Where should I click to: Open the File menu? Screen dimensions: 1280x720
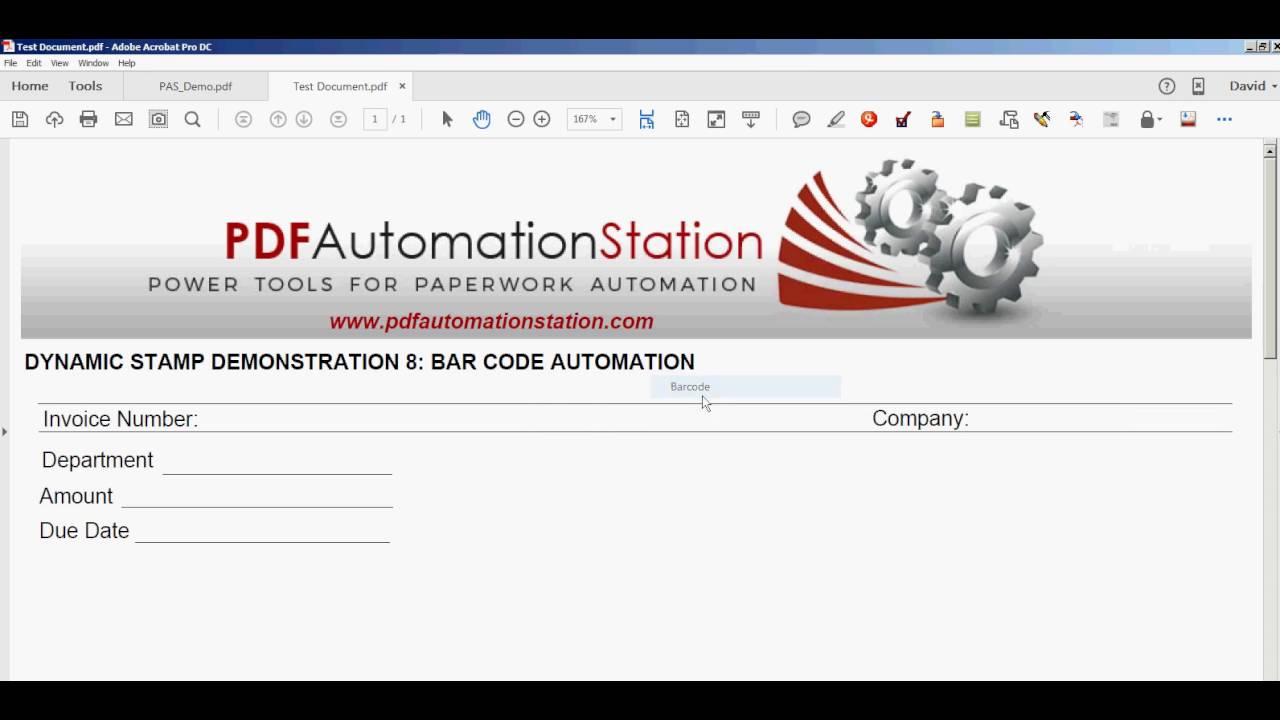click(x=10, y=63)
